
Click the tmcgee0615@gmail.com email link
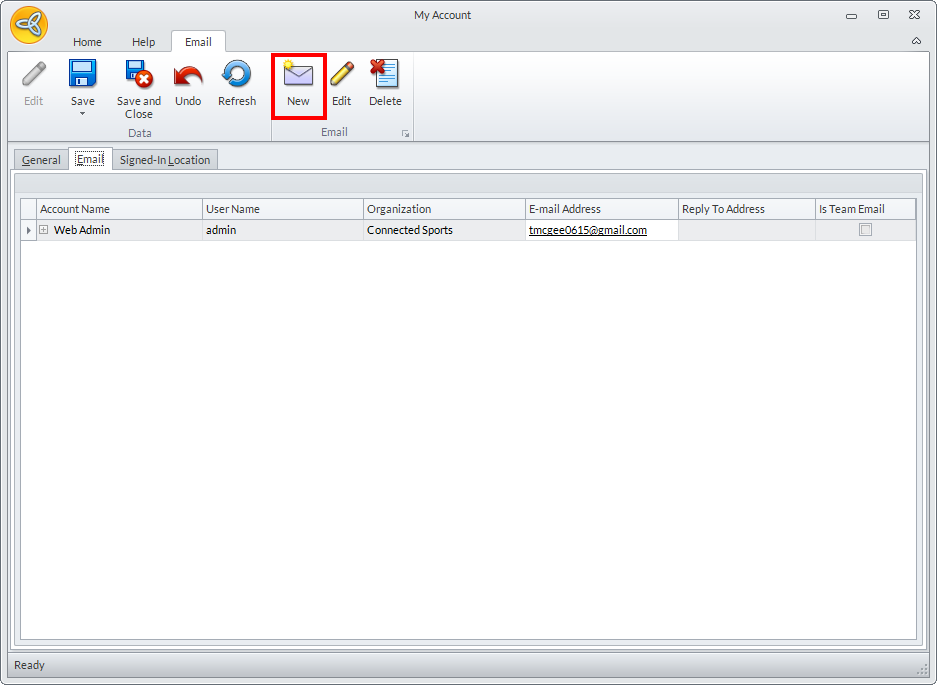coord(587,230)
